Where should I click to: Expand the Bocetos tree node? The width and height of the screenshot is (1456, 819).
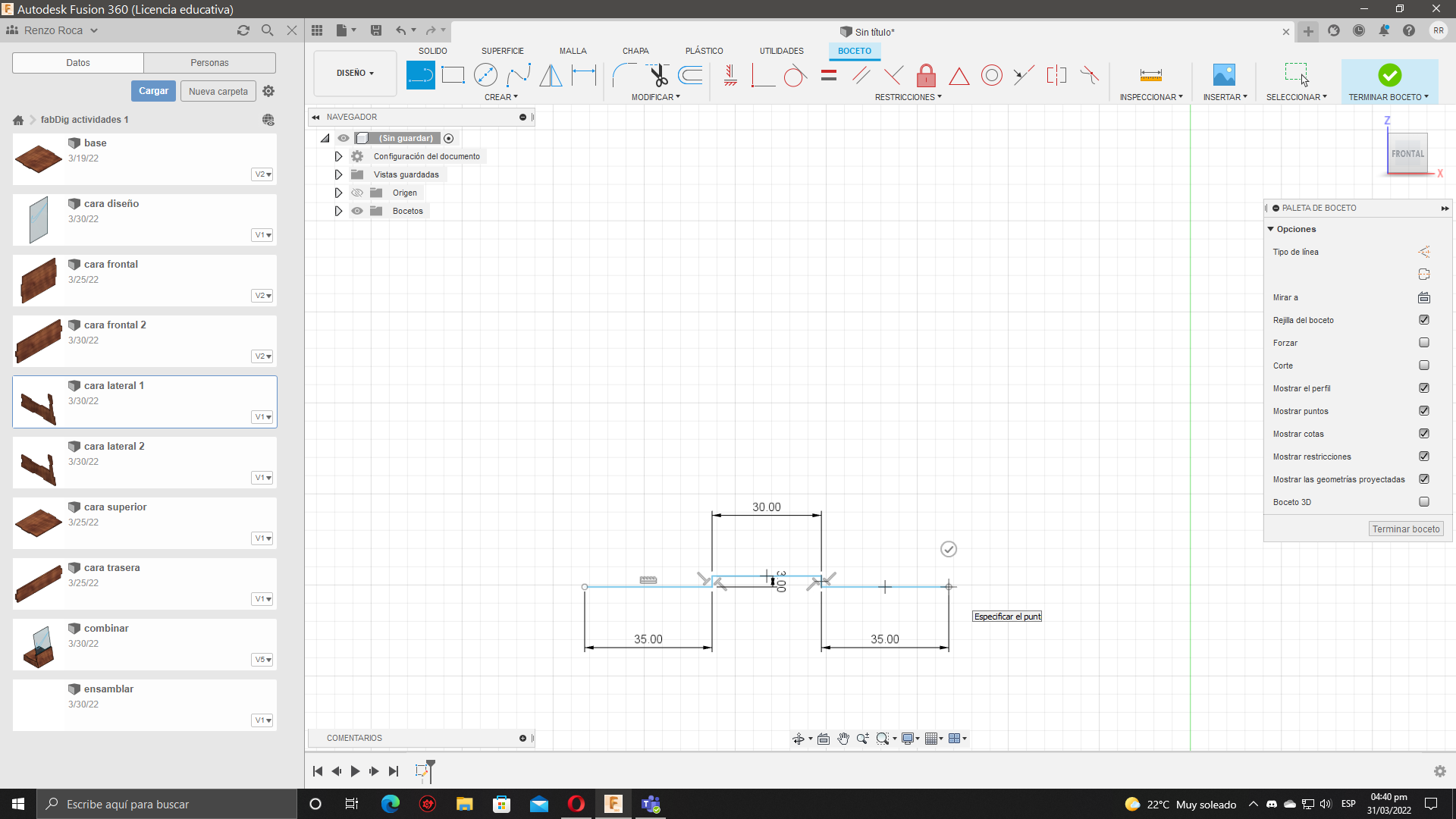click(338, 211)
